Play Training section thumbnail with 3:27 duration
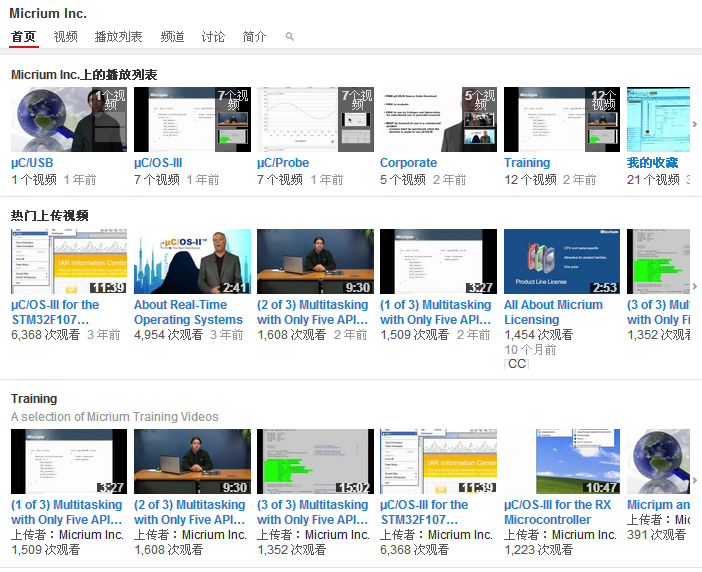Image resolution: width=702 pixels, height=572 pixels. point(69,461)
